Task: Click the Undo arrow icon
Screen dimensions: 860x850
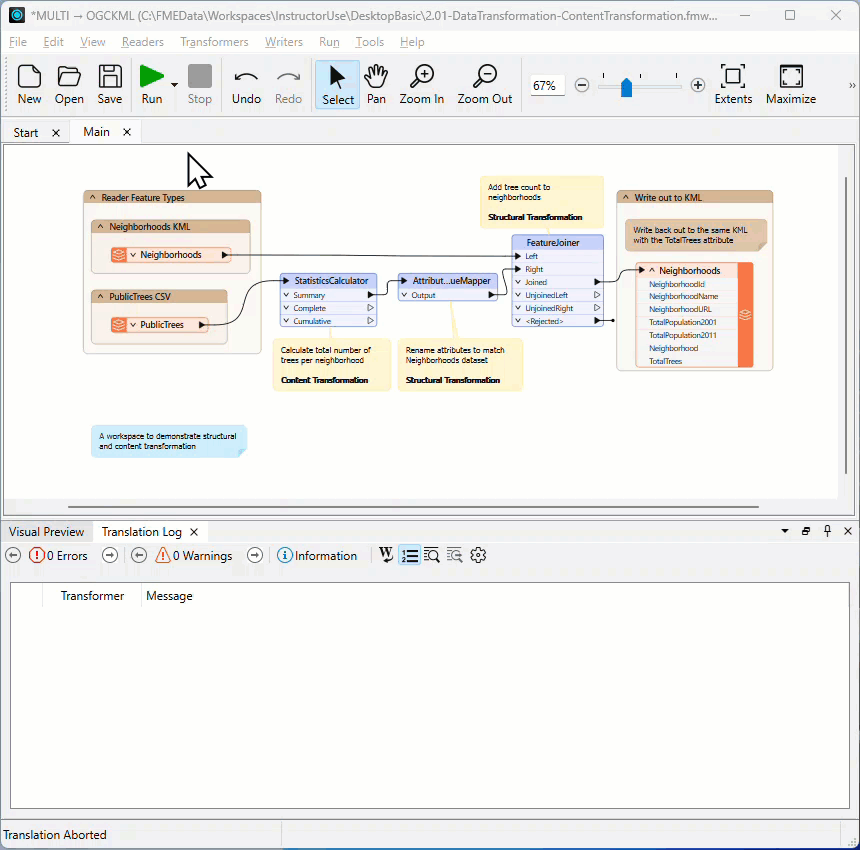Action: click(246, 84)
